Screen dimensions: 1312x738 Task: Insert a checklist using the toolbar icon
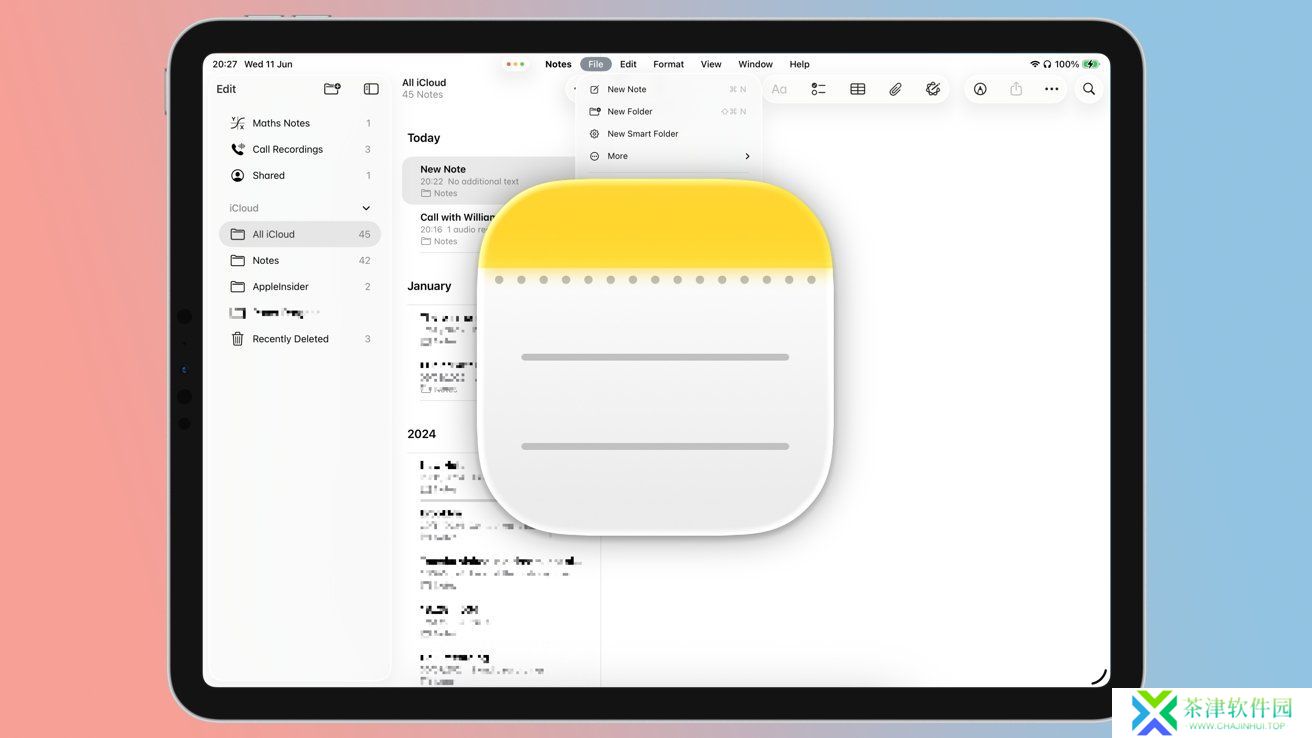(x=818, y=89)
